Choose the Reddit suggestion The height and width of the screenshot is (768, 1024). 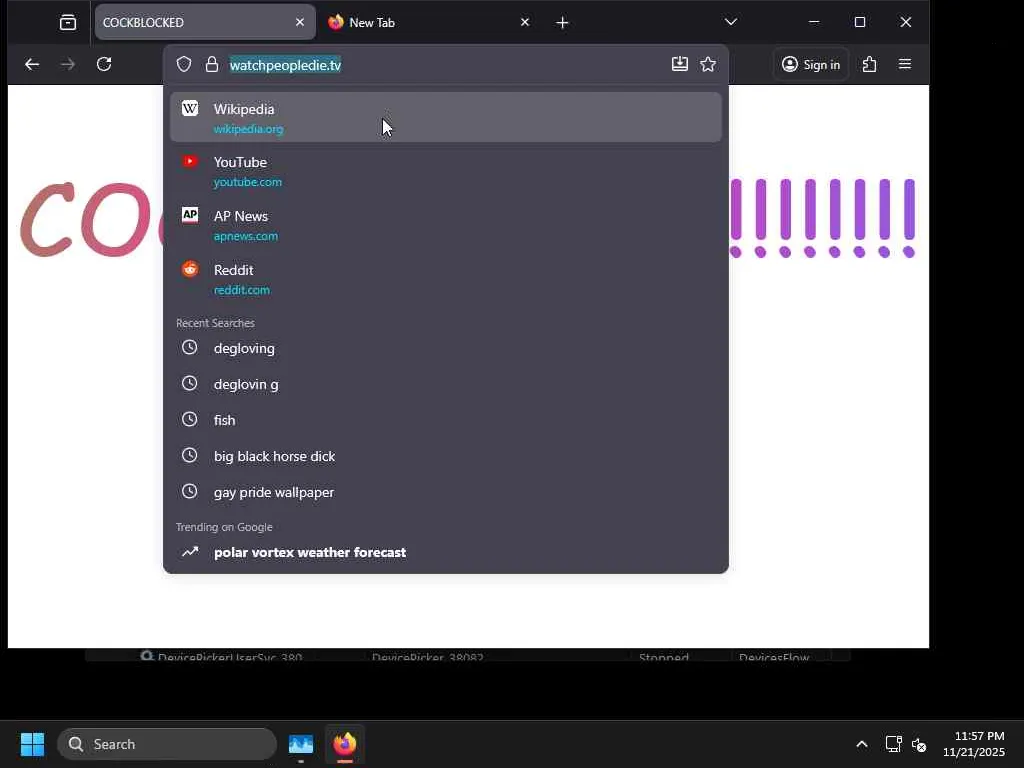click(445, 279)
